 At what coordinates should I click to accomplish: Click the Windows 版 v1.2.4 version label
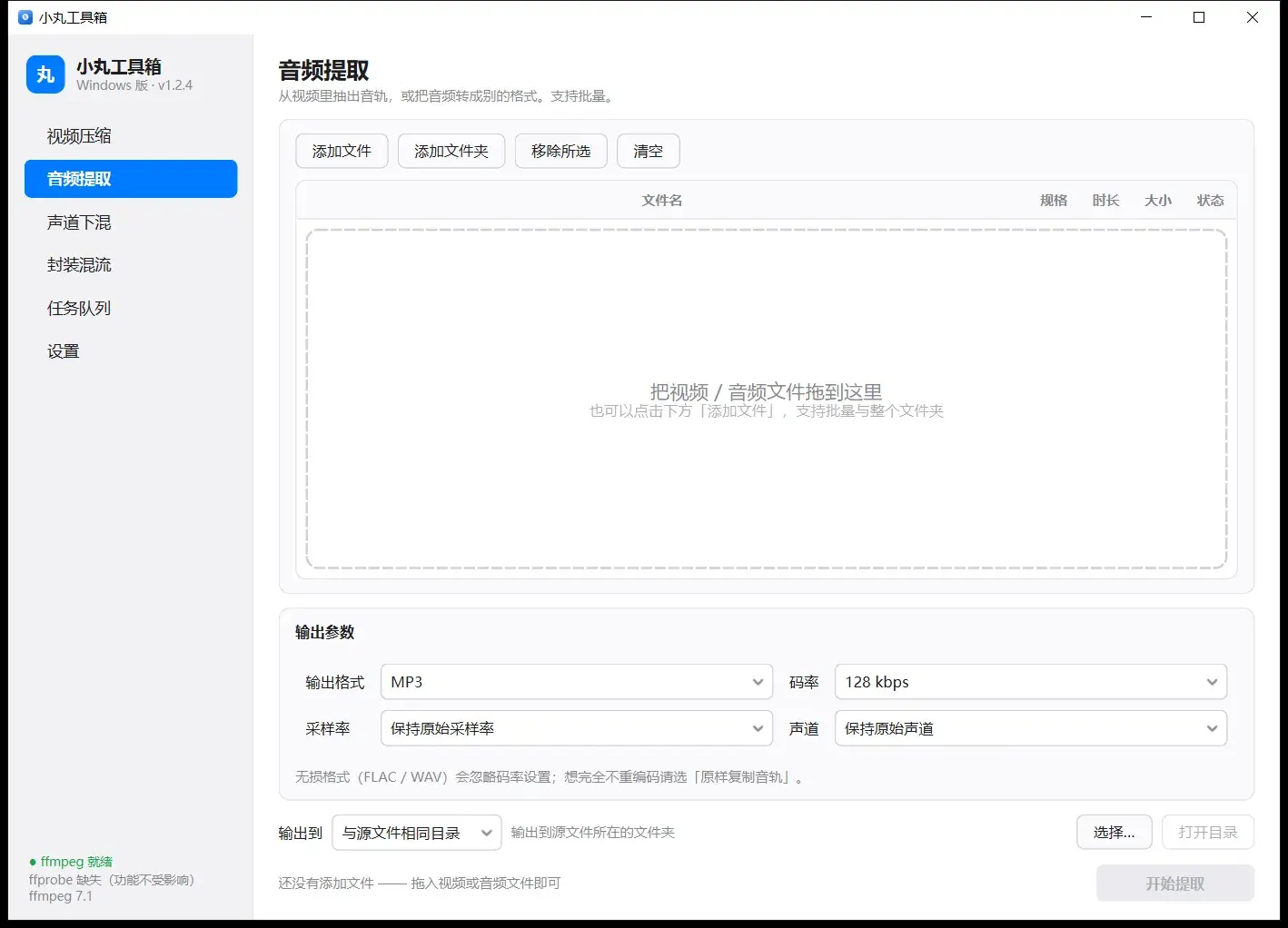coord(134,85)
